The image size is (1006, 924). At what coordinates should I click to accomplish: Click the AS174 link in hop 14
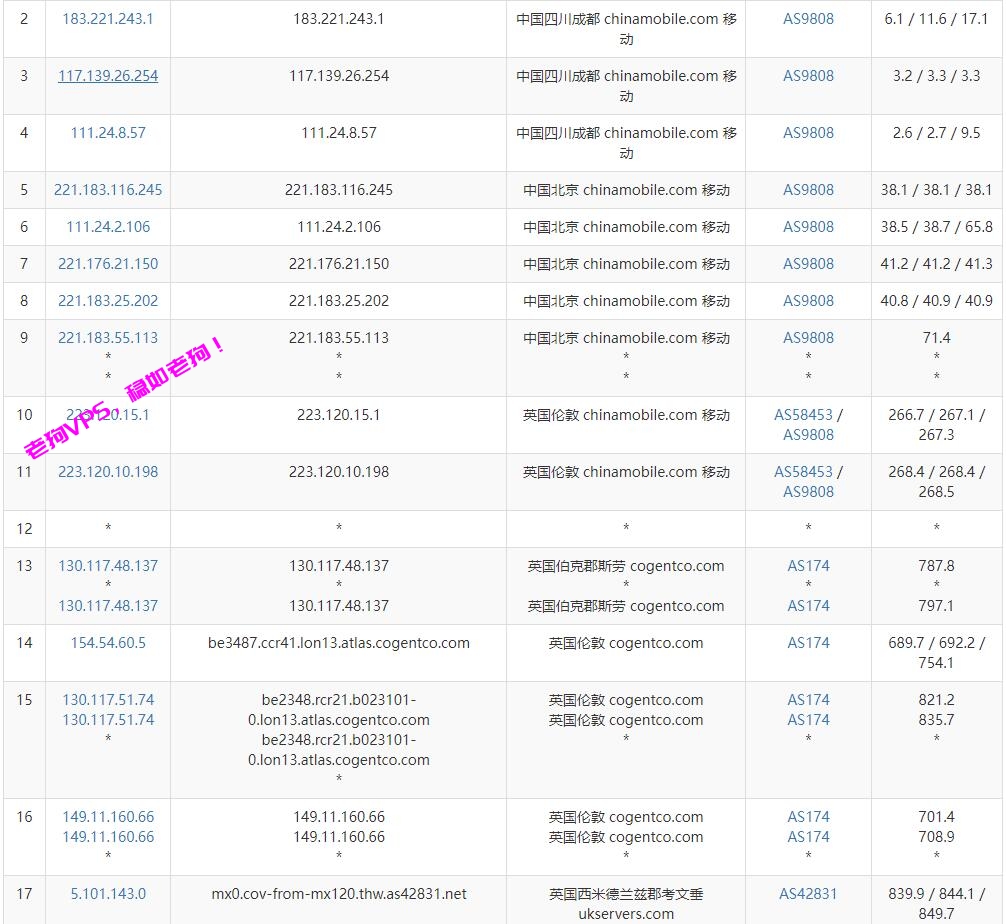pos(808,643)
